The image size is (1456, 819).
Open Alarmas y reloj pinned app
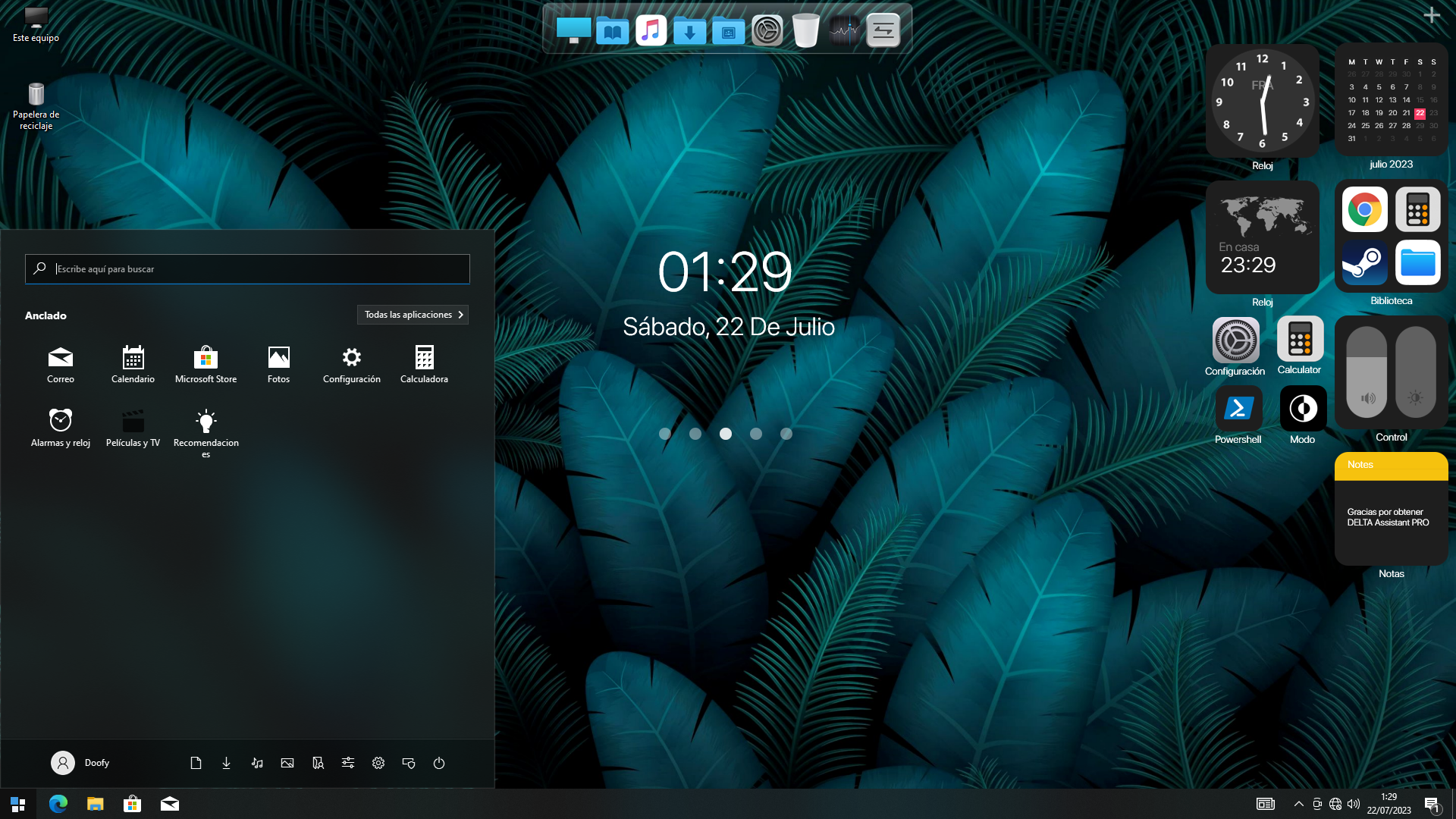click(61, 426)
